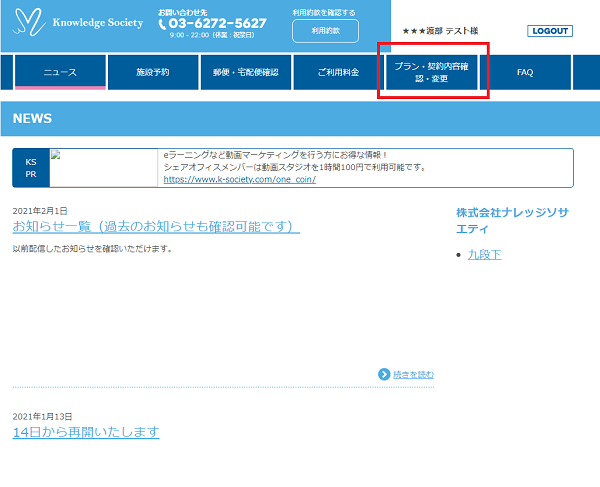Click the Knowledge Society heart logo icon
Screen dimensions: 600x487
(x=30, y=23)
